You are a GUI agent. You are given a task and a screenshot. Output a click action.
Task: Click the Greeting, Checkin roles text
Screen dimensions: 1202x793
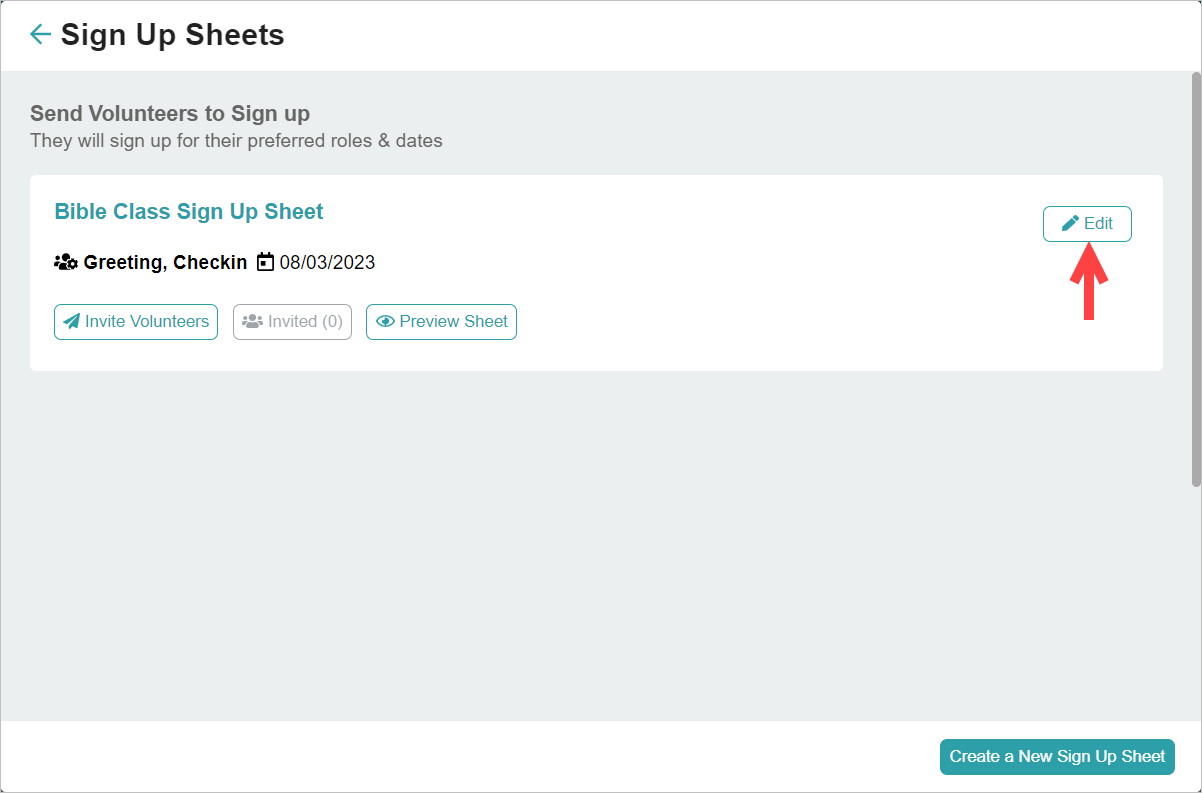point(165,263)
